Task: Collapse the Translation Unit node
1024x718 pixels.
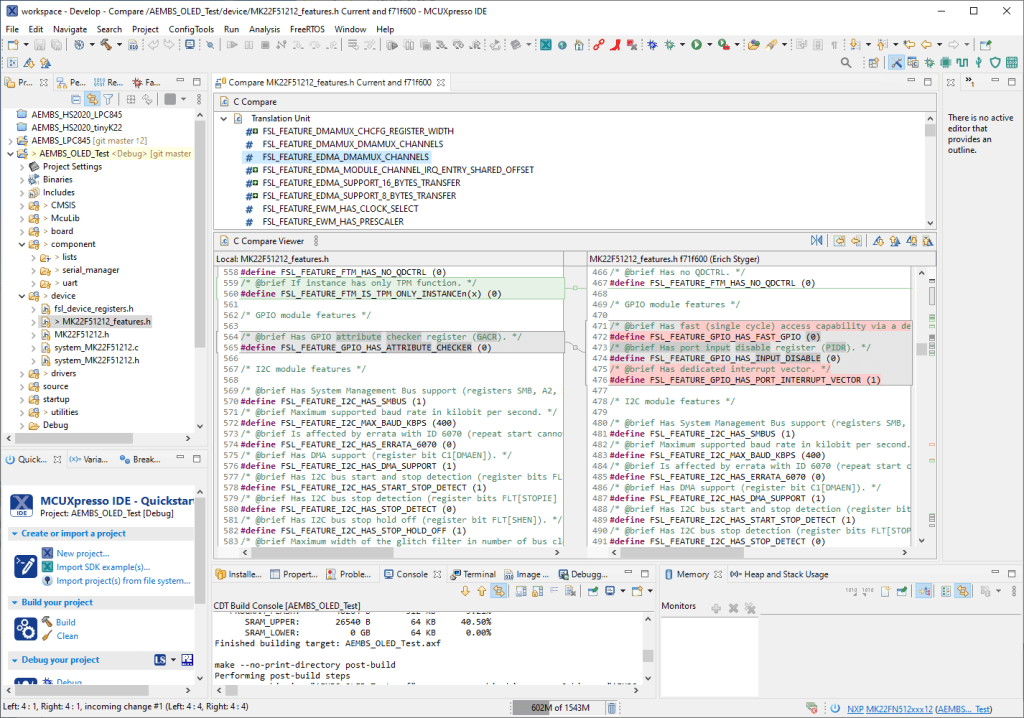Action: 223,118
